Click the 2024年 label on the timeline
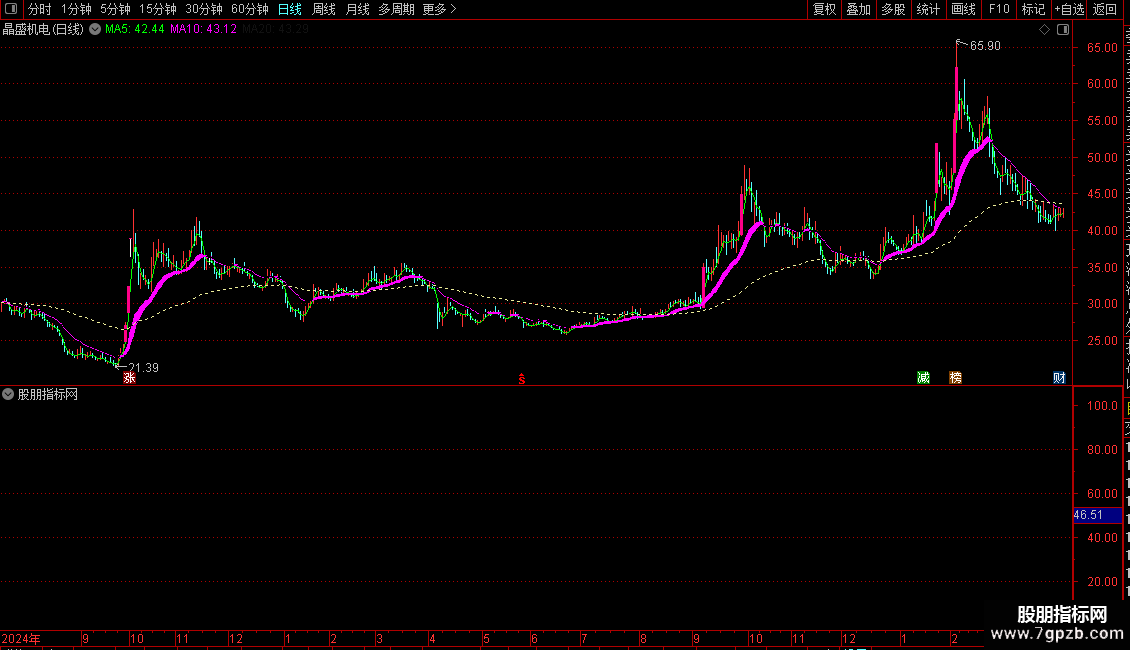 coord(21,639)
